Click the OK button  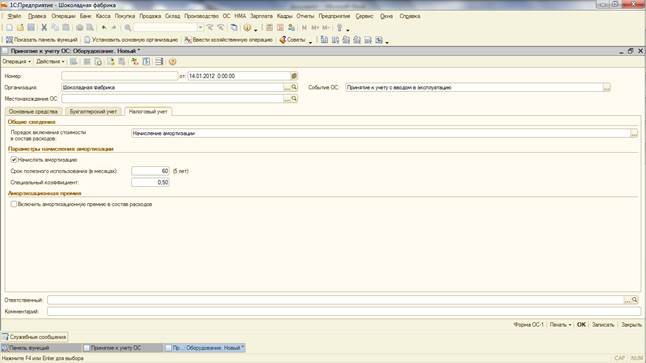(581, 325)
